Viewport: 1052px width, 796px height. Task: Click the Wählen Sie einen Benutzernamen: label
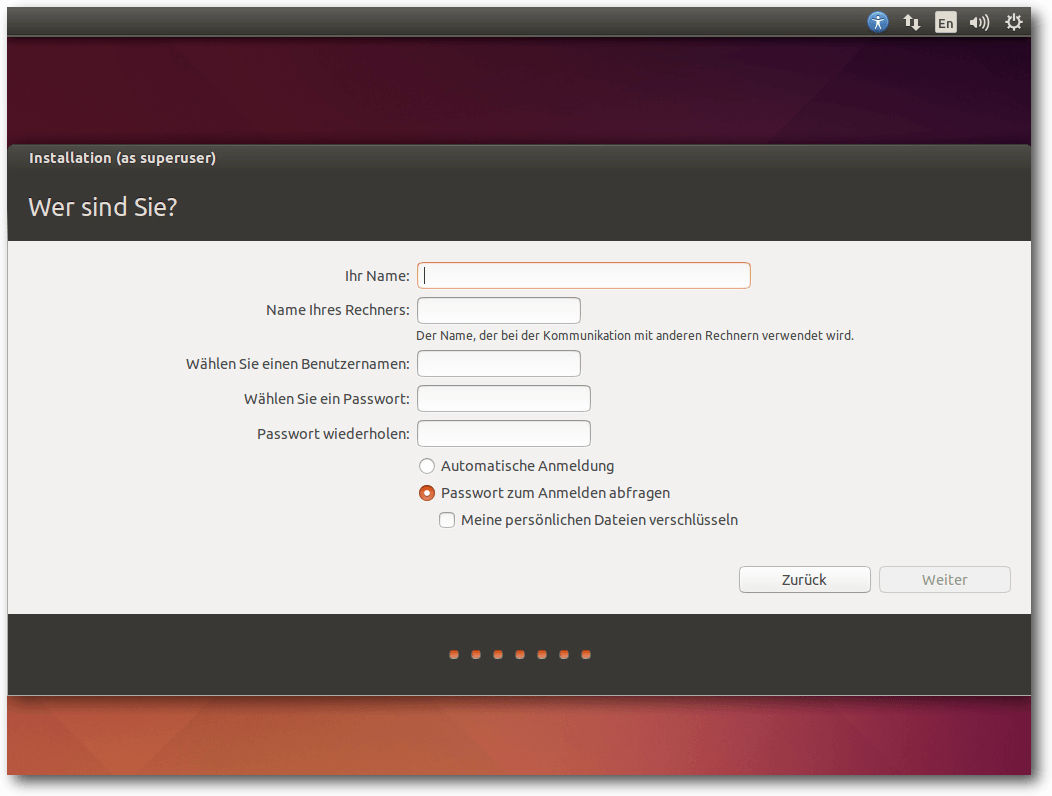pos(298,364)
